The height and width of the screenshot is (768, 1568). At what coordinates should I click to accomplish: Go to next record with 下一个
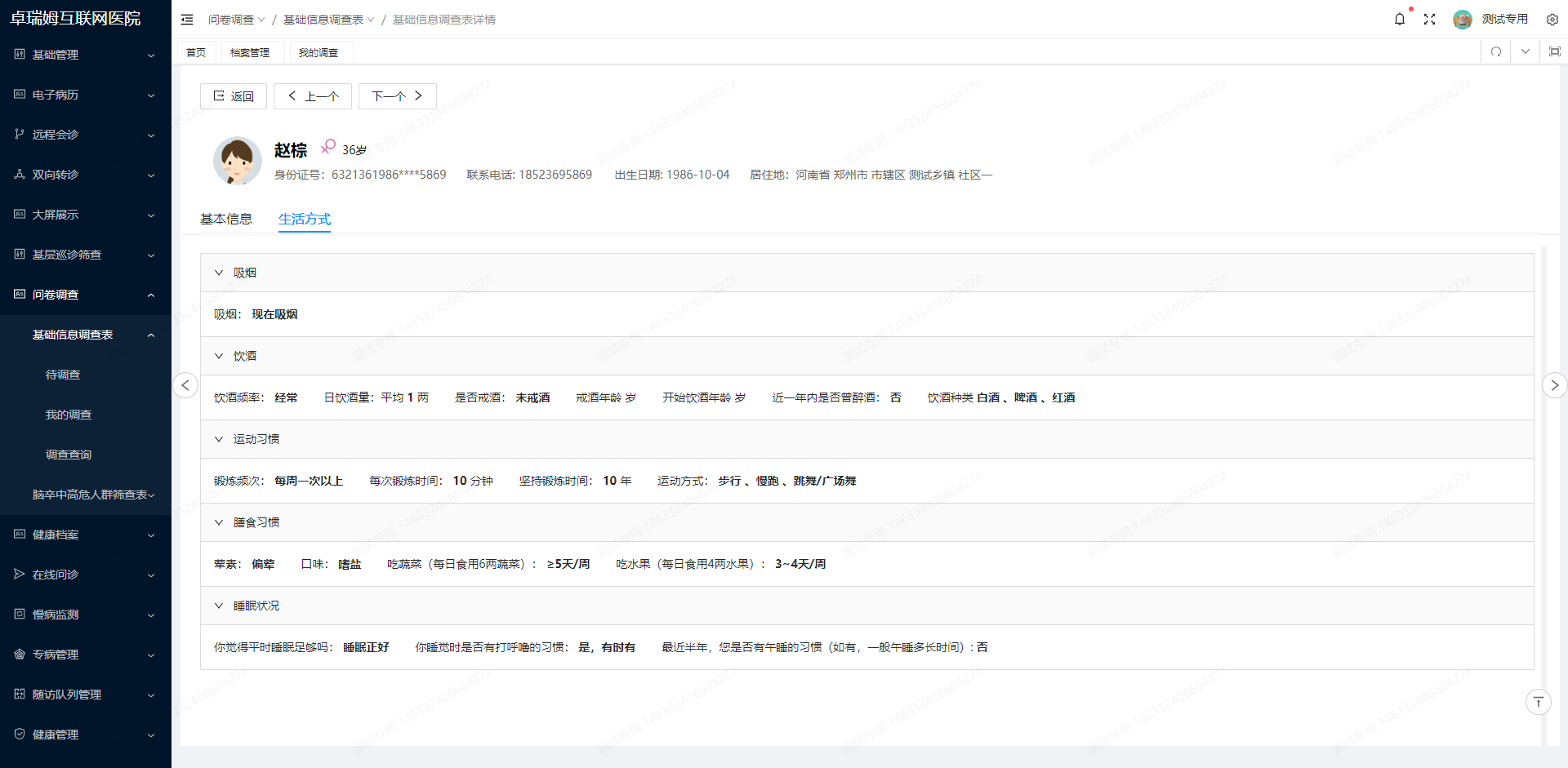[398, 96]
